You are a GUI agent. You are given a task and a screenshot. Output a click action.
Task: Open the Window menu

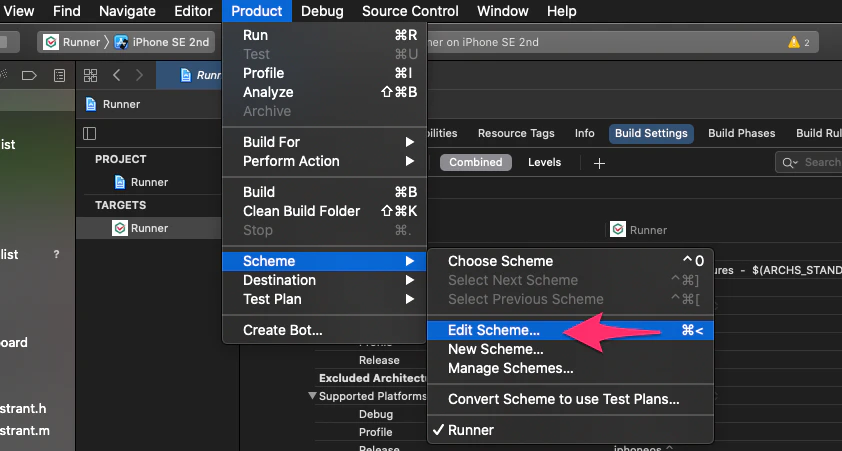pyautogui.click(x=503, y=11)
